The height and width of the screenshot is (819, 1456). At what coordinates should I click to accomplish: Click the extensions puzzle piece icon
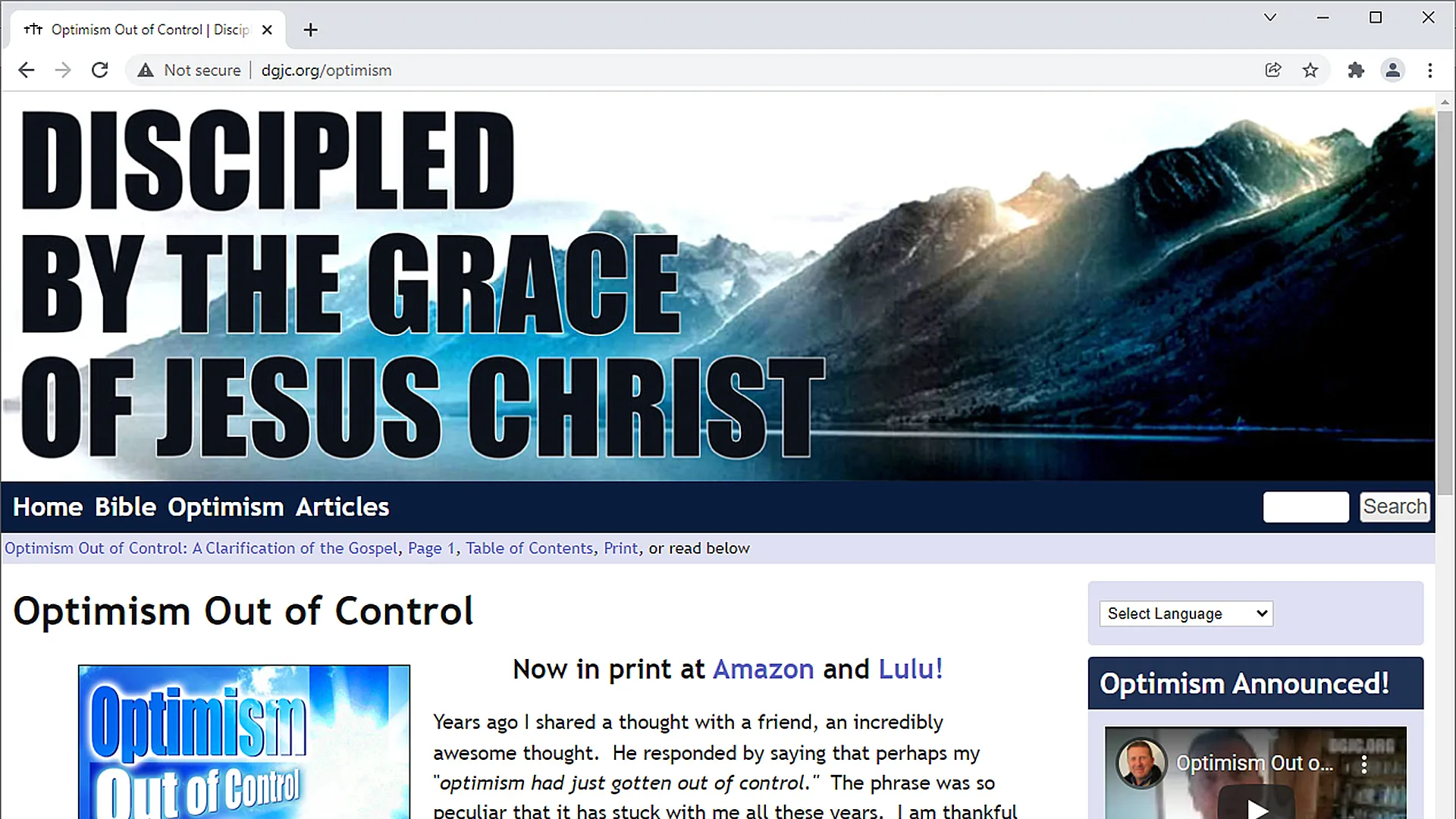pos(1355,70)
